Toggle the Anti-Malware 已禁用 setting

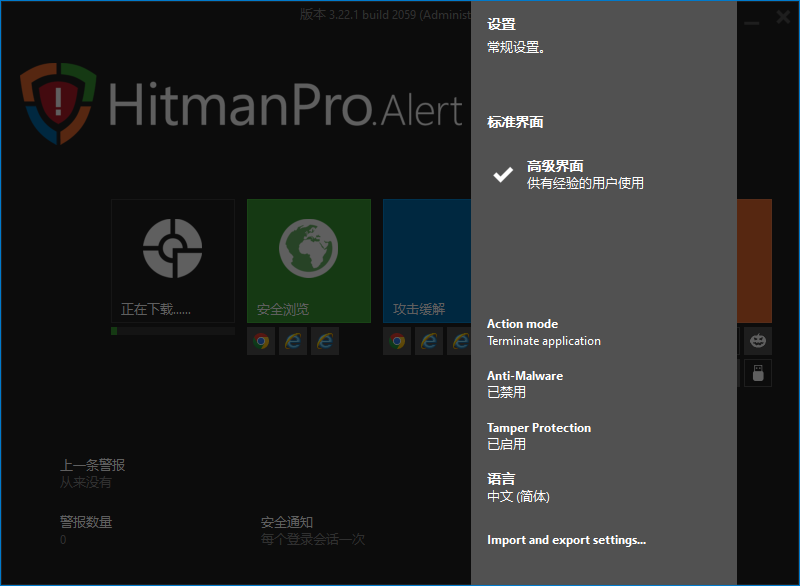[x=525, y=384]
